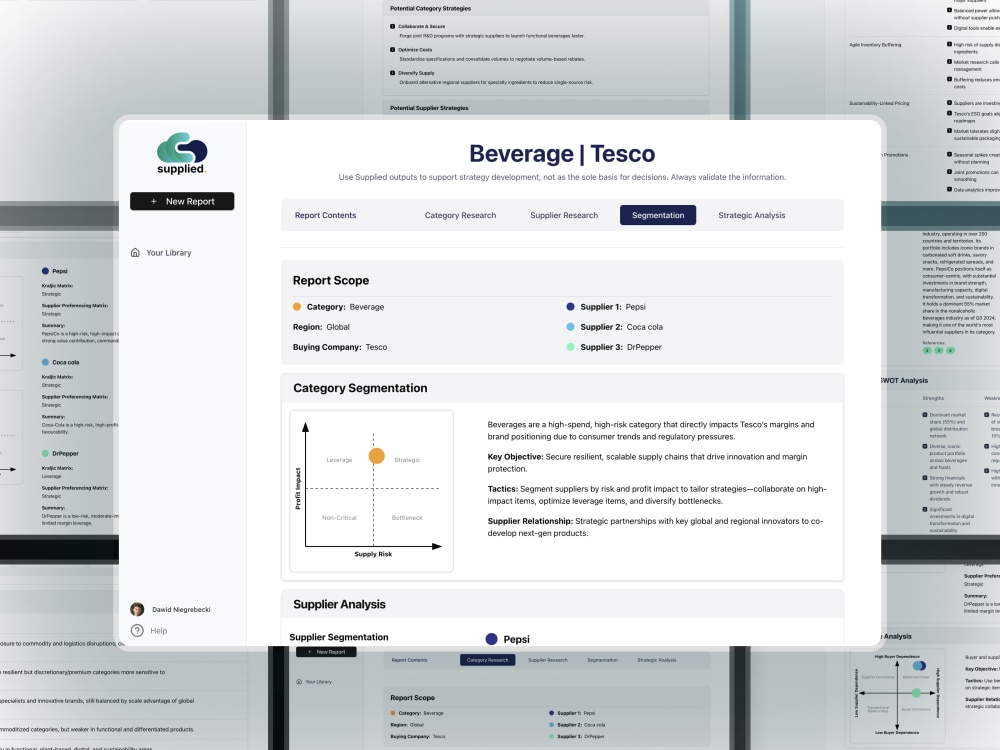Click the Region: Global text
The height and width of the screenshot is (750, 1000).
321,327
